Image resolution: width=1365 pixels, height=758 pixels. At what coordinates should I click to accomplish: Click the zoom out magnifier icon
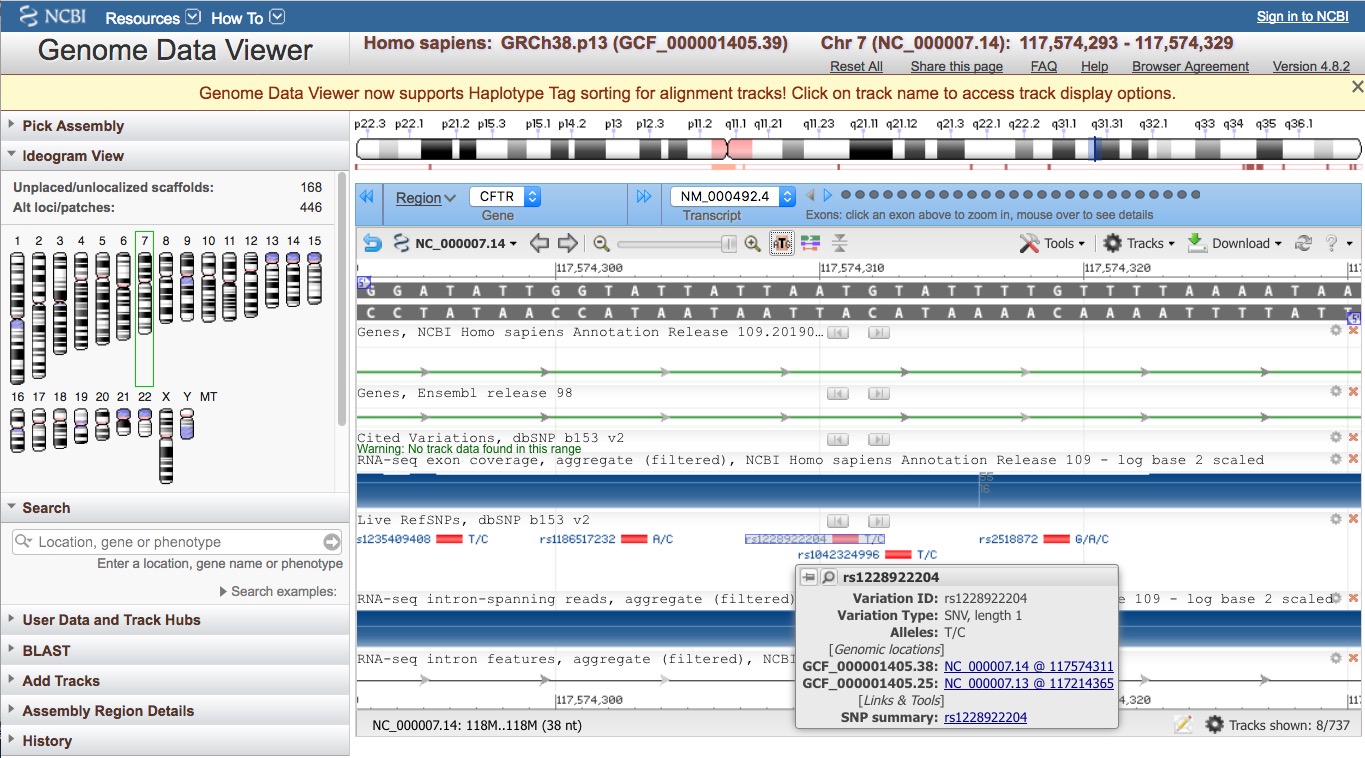coord(601,243)
